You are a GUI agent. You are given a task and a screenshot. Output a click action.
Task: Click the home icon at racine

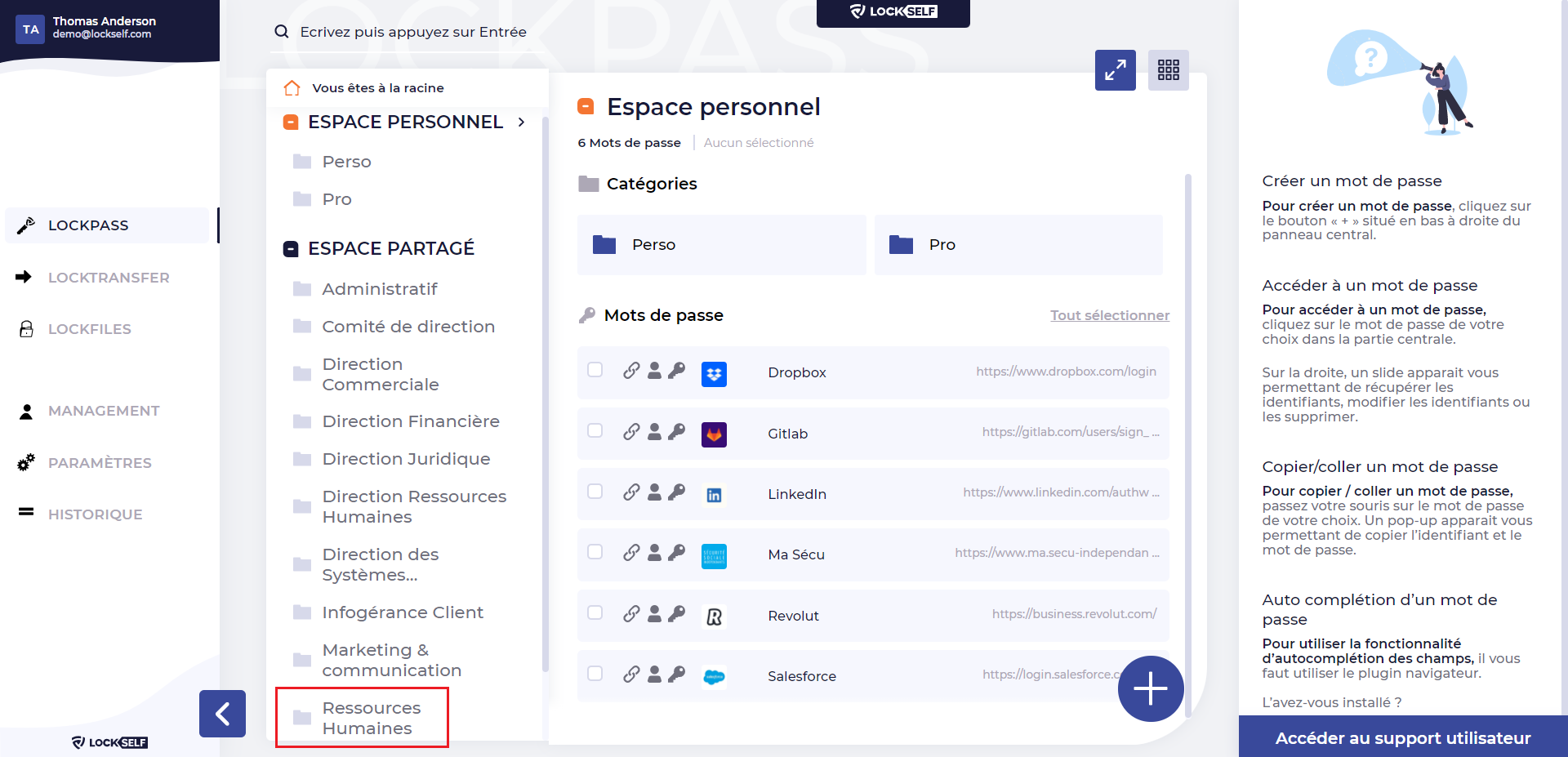(x=292, y=88)
